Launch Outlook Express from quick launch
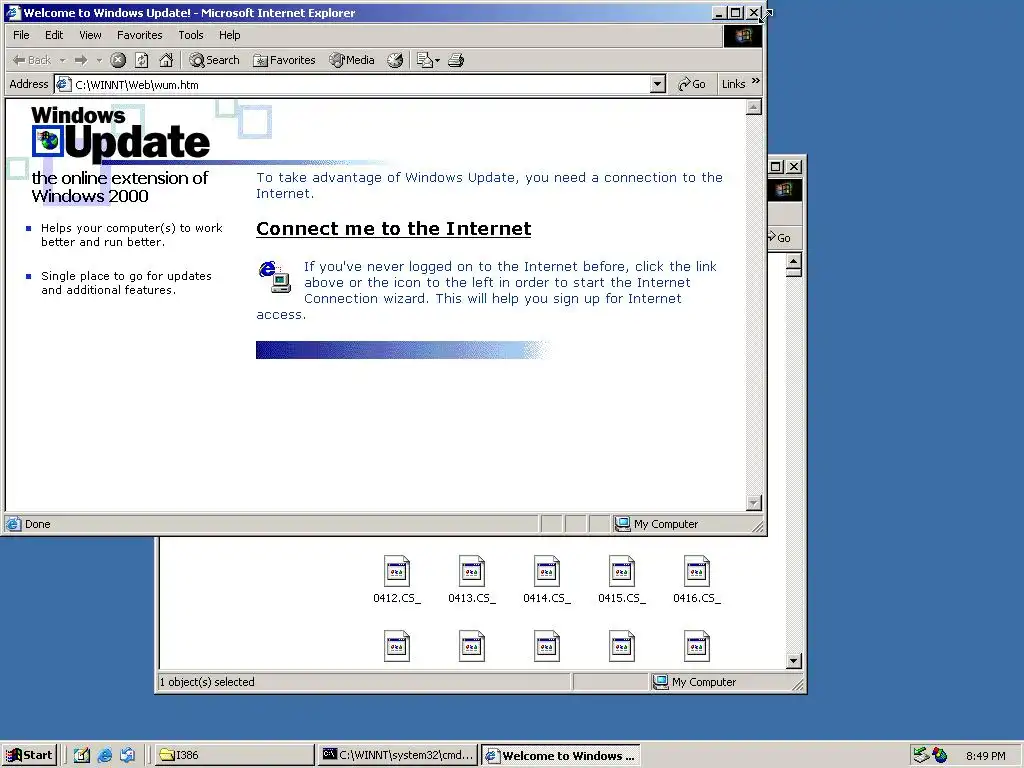 127,755
